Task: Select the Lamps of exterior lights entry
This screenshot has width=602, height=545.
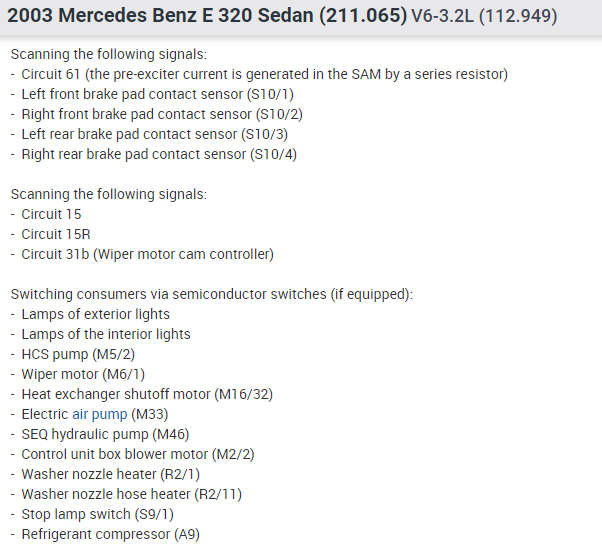Action: click(96, 314)
